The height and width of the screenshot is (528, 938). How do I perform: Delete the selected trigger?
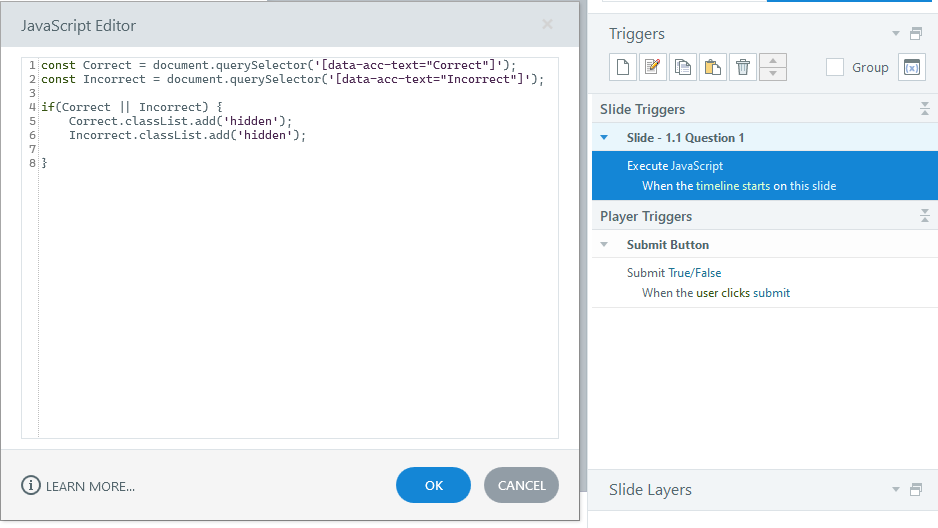click(743, 67)
